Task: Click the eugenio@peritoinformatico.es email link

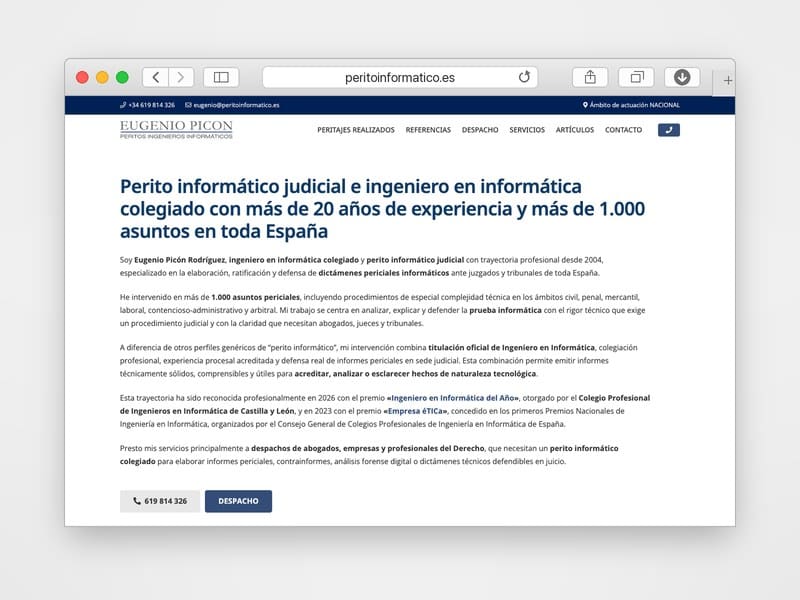Action: 232,105
